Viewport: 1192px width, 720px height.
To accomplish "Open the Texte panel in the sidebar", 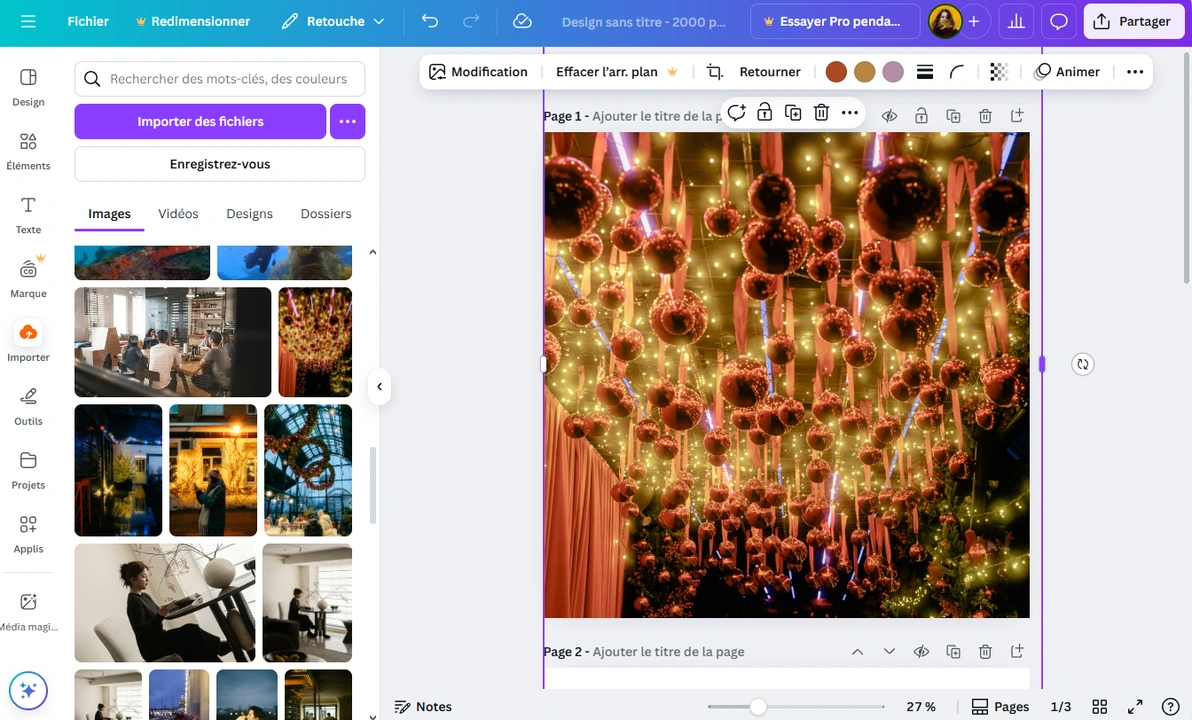I will [28, 213].
